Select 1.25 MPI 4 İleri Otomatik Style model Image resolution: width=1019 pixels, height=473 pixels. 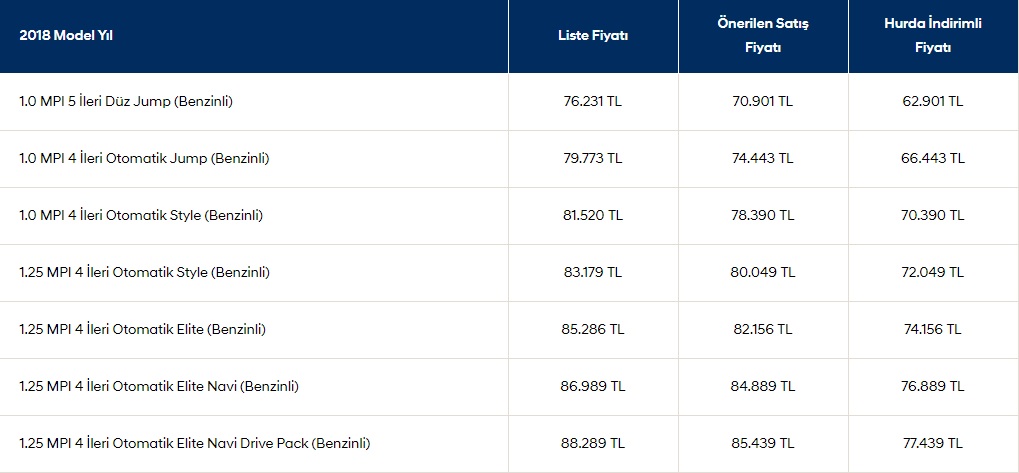[x=144, y=272]
